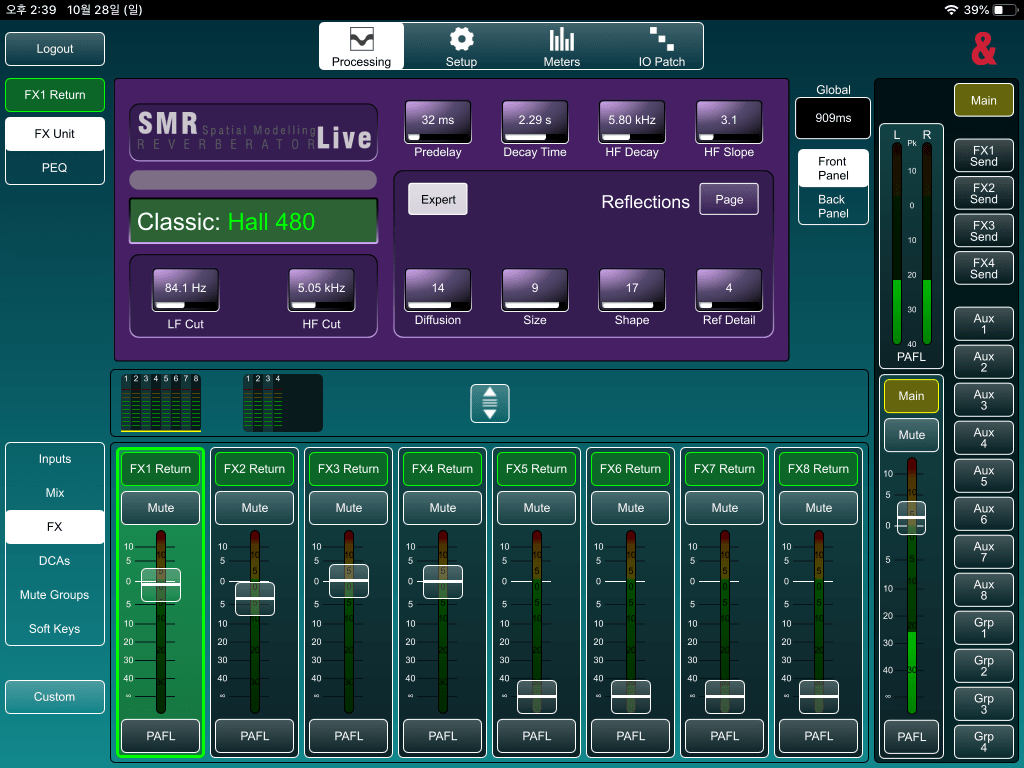The image size is (1024, 768).
Task: Open the Processing tab with waveform icon
Action: (361, 47)
